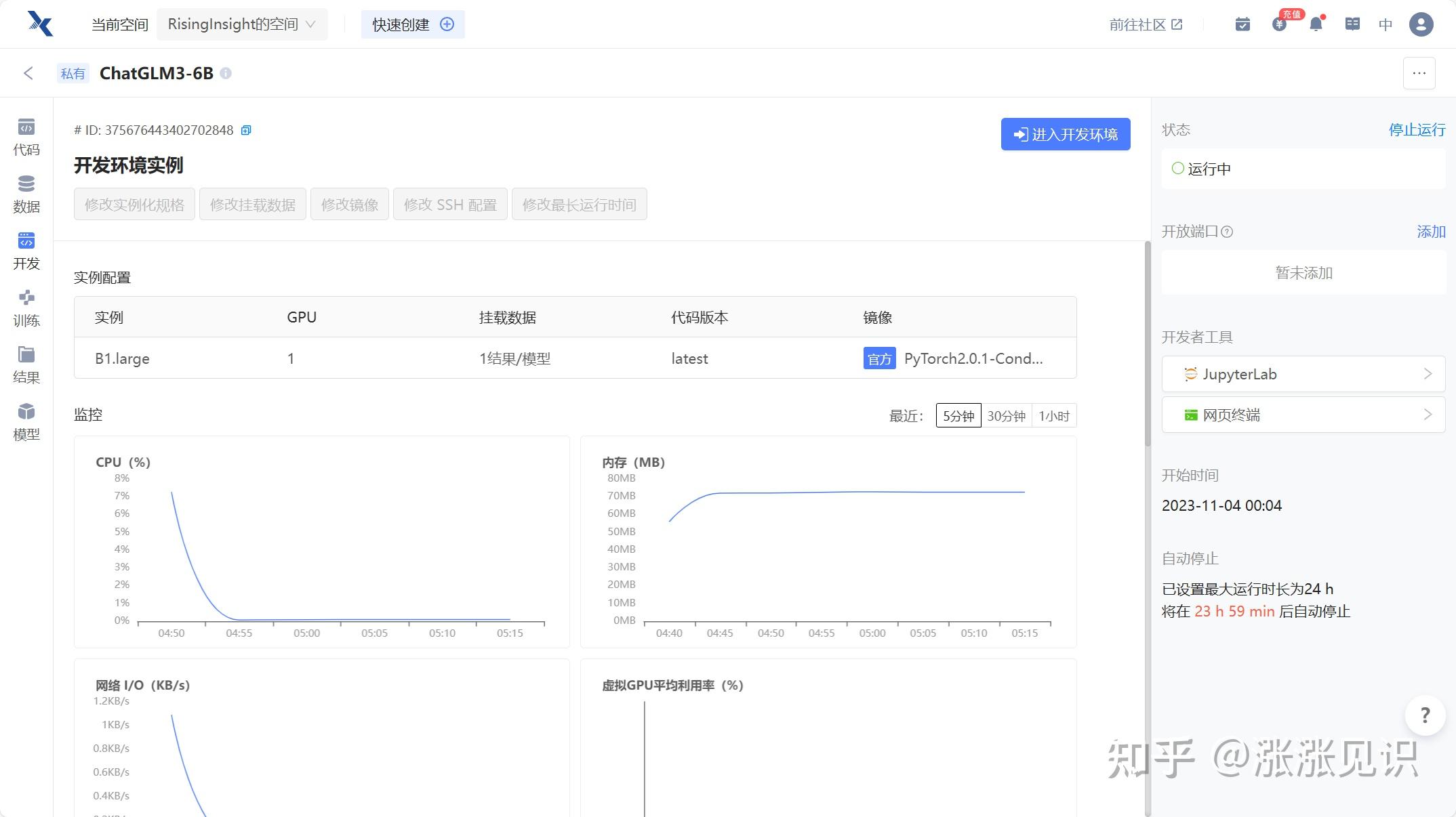Open the 开发 development sidebar section
The height and width of the screenshot is (817, 1456).
26,251
